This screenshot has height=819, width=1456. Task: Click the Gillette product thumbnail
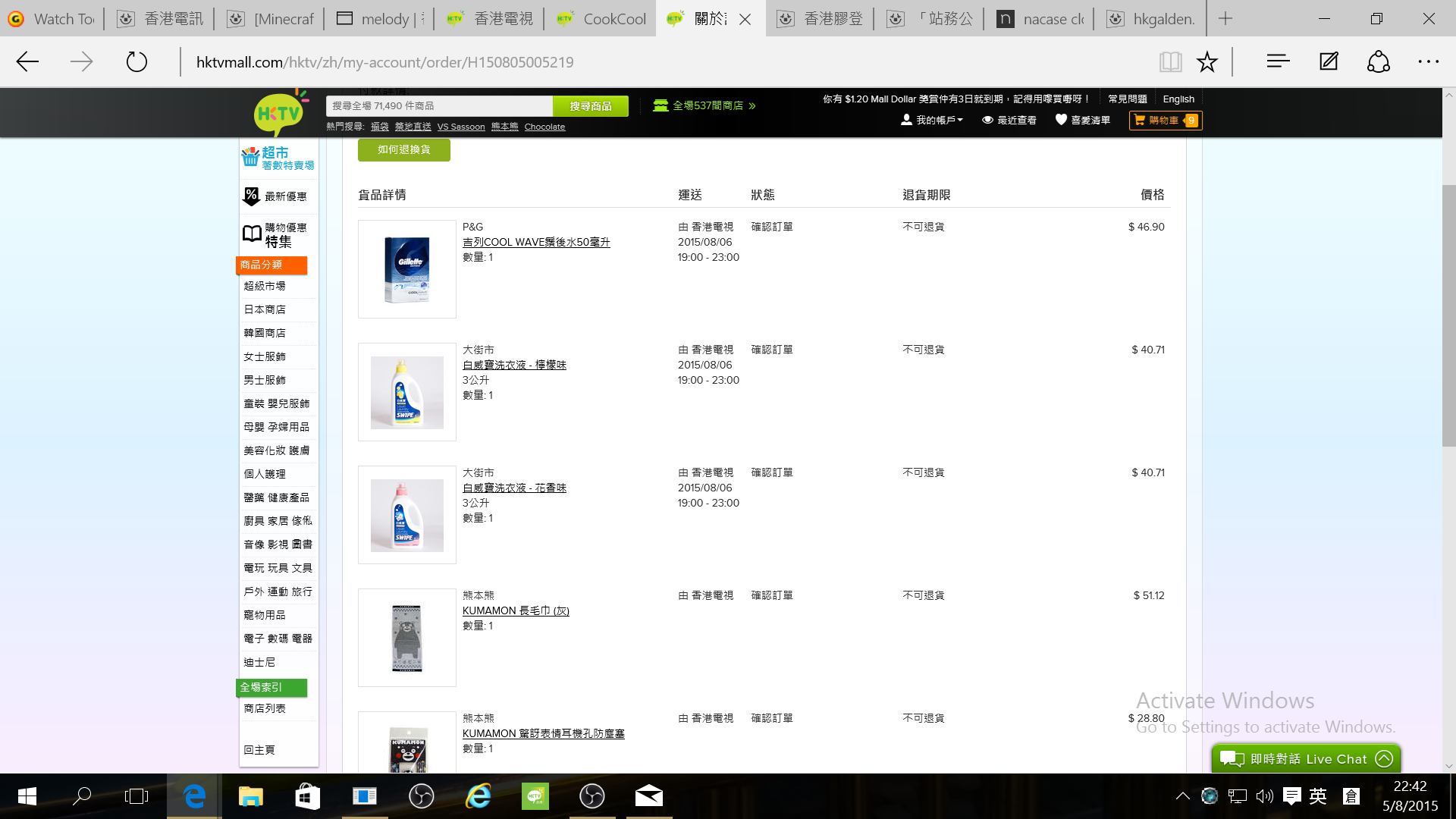(407, 269)
